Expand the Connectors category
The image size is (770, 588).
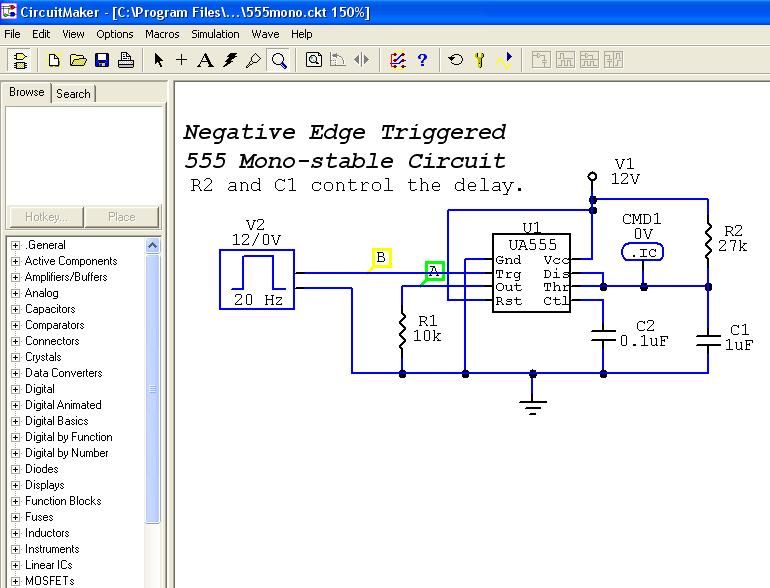coord(15,341)
